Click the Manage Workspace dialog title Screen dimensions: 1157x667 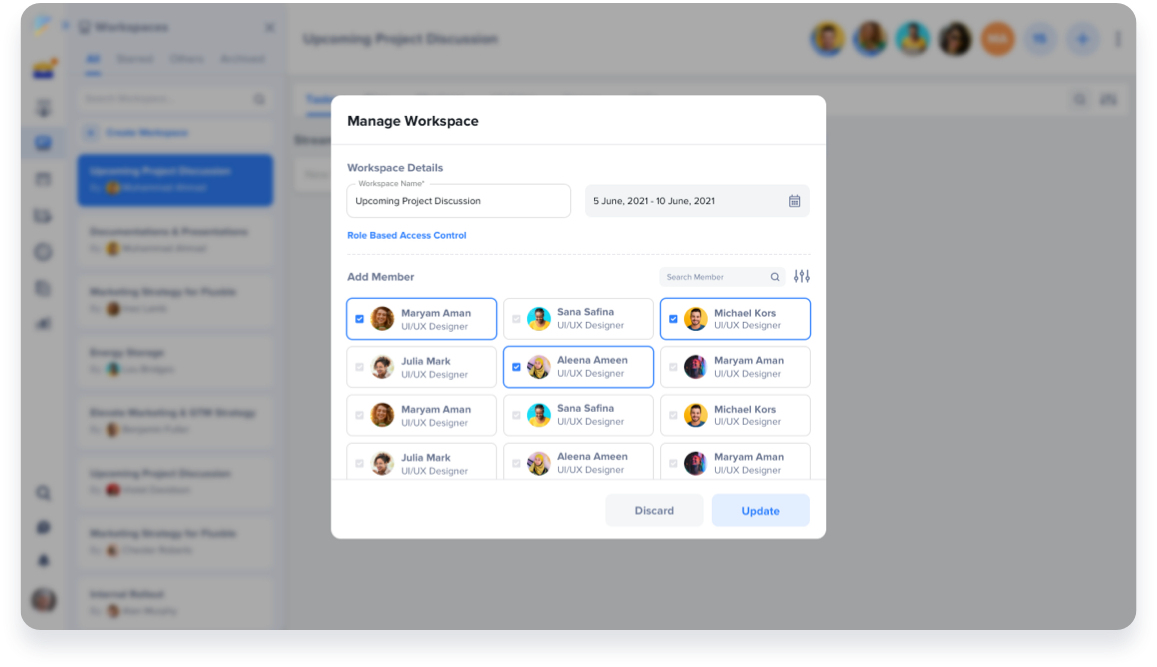point(412,121)
